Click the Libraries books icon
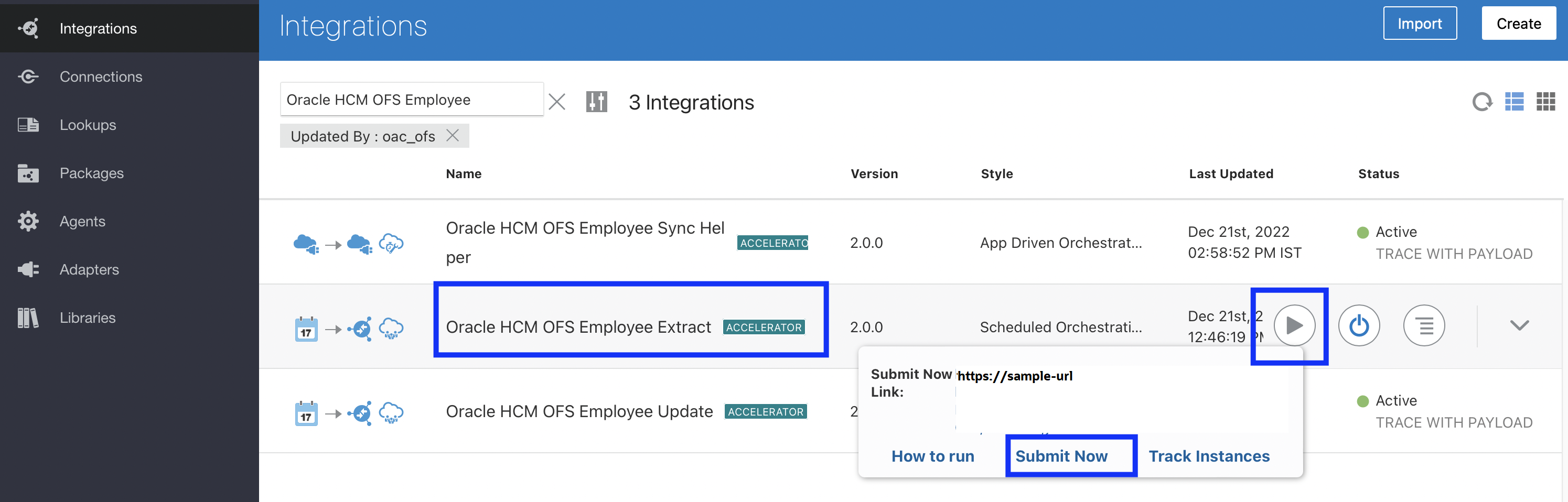The height and width of the screenshot is (502, 1568). click(x=28, y=317)
